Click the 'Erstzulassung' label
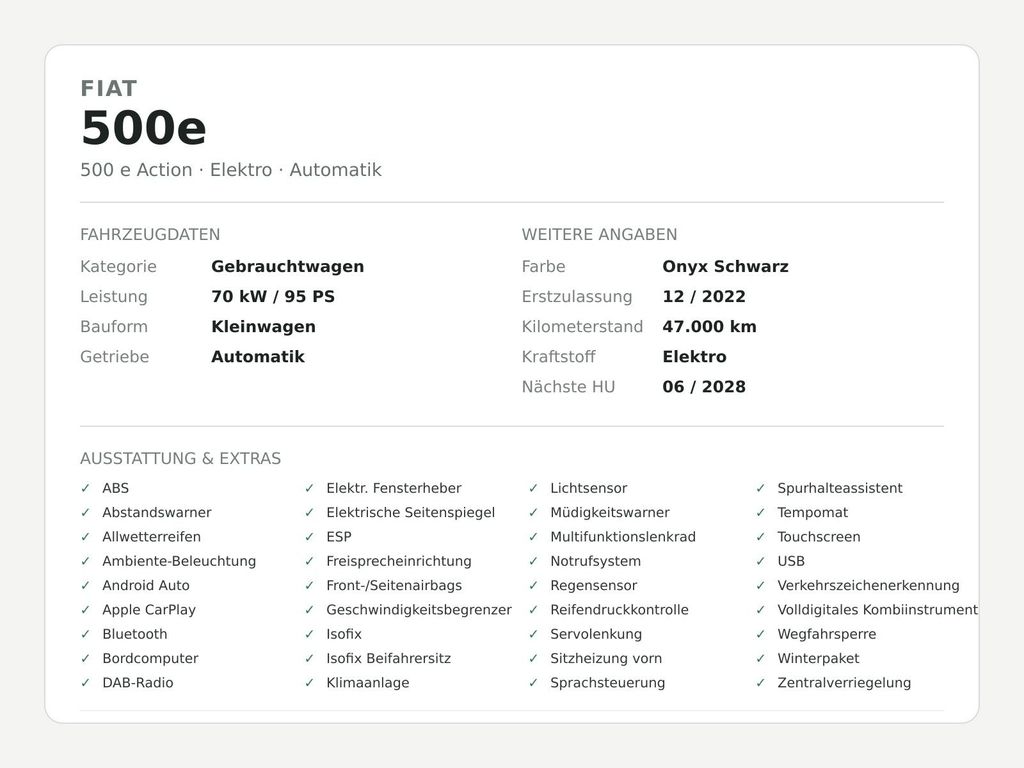This screenshot has height=768, width=1024. [x=577, y=296]
